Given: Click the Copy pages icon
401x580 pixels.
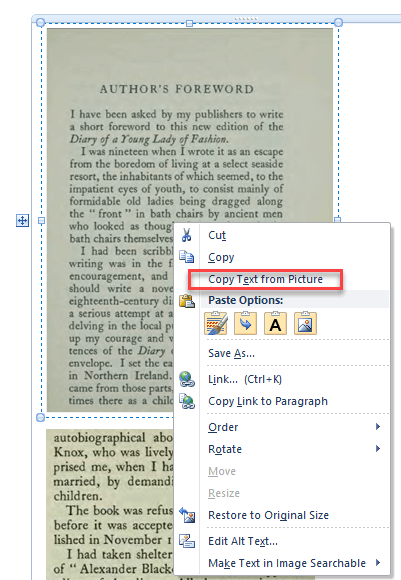Looking at the screenshot, I should tap(186, 257).
